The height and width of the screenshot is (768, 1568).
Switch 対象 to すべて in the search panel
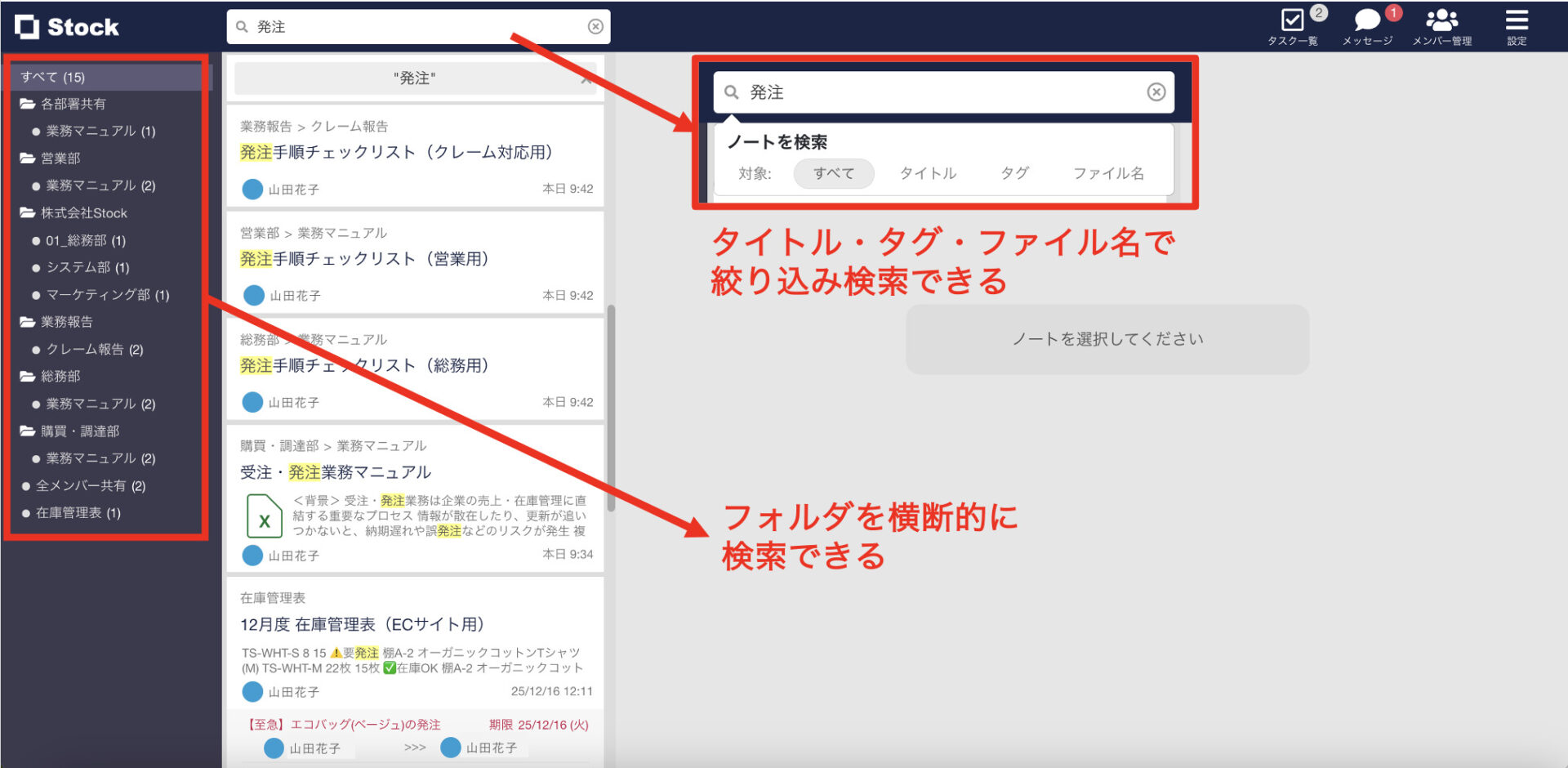point(833,173)
